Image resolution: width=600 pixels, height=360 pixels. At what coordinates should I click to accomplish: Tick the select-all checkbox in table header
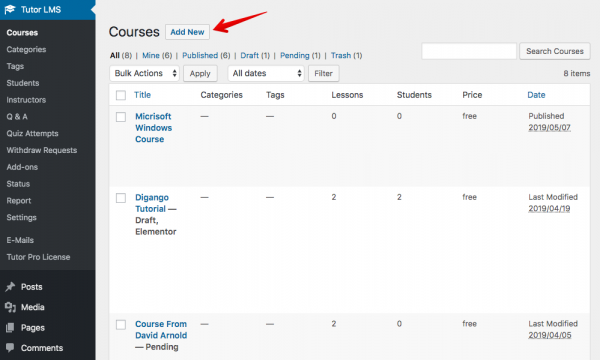click(x=121, y=95)
